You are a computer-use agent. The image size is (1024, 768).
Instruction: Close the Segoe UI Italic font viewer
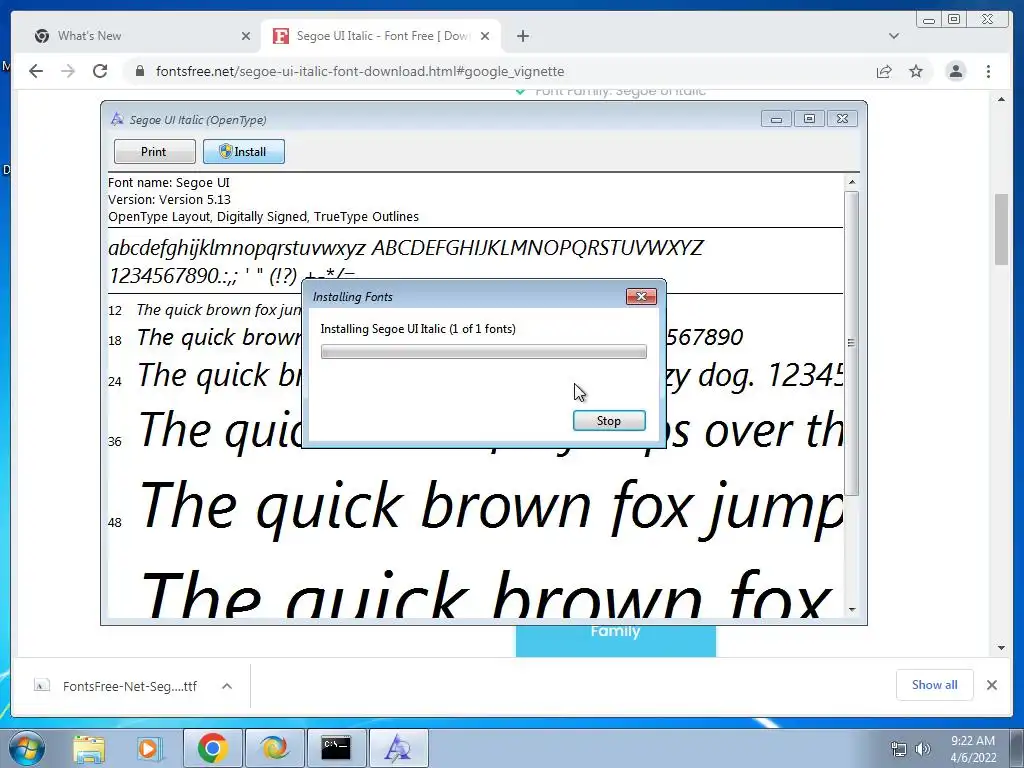[x=842, y=119]
